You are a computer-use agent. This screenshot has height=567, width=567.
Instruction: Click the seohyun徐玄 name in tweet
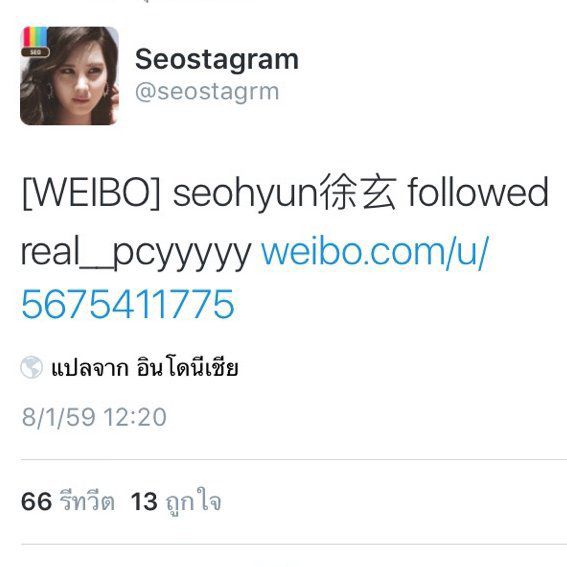(x=285, y=193)
